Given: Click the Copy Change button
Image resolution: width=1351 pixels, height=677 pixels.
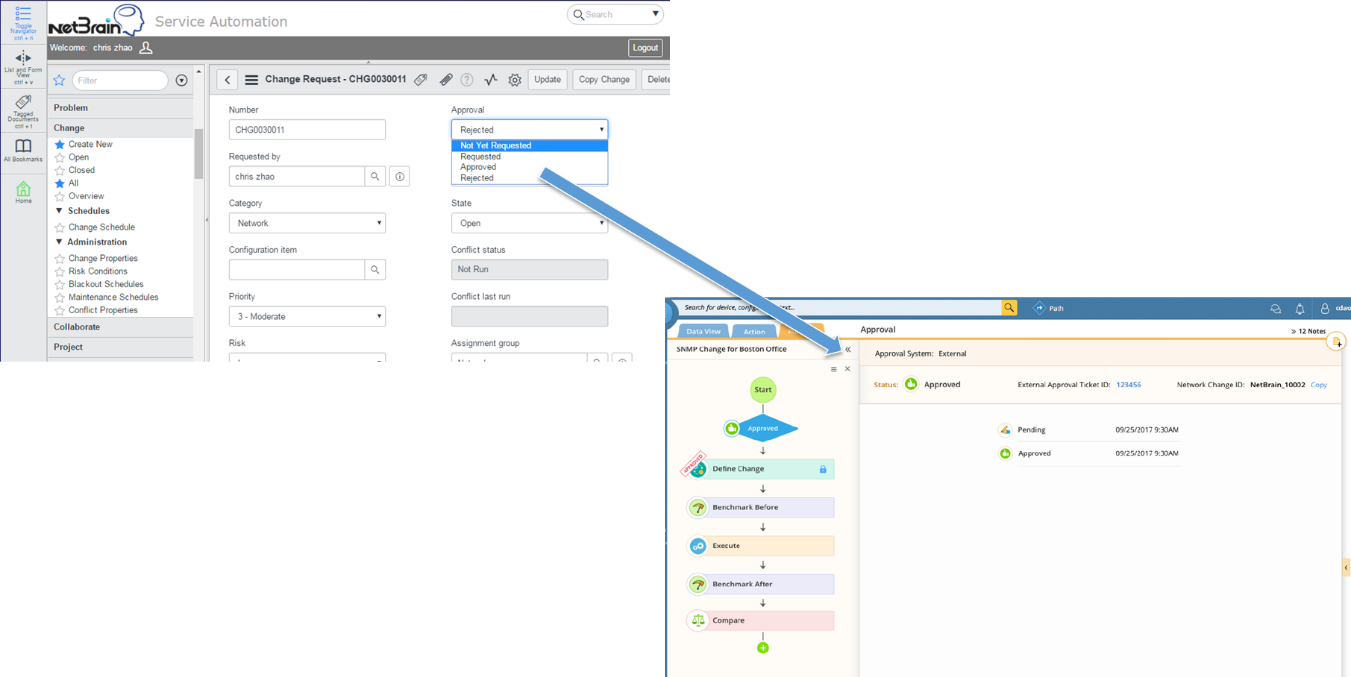Looking at the screenshot, I should click(603, 79).
